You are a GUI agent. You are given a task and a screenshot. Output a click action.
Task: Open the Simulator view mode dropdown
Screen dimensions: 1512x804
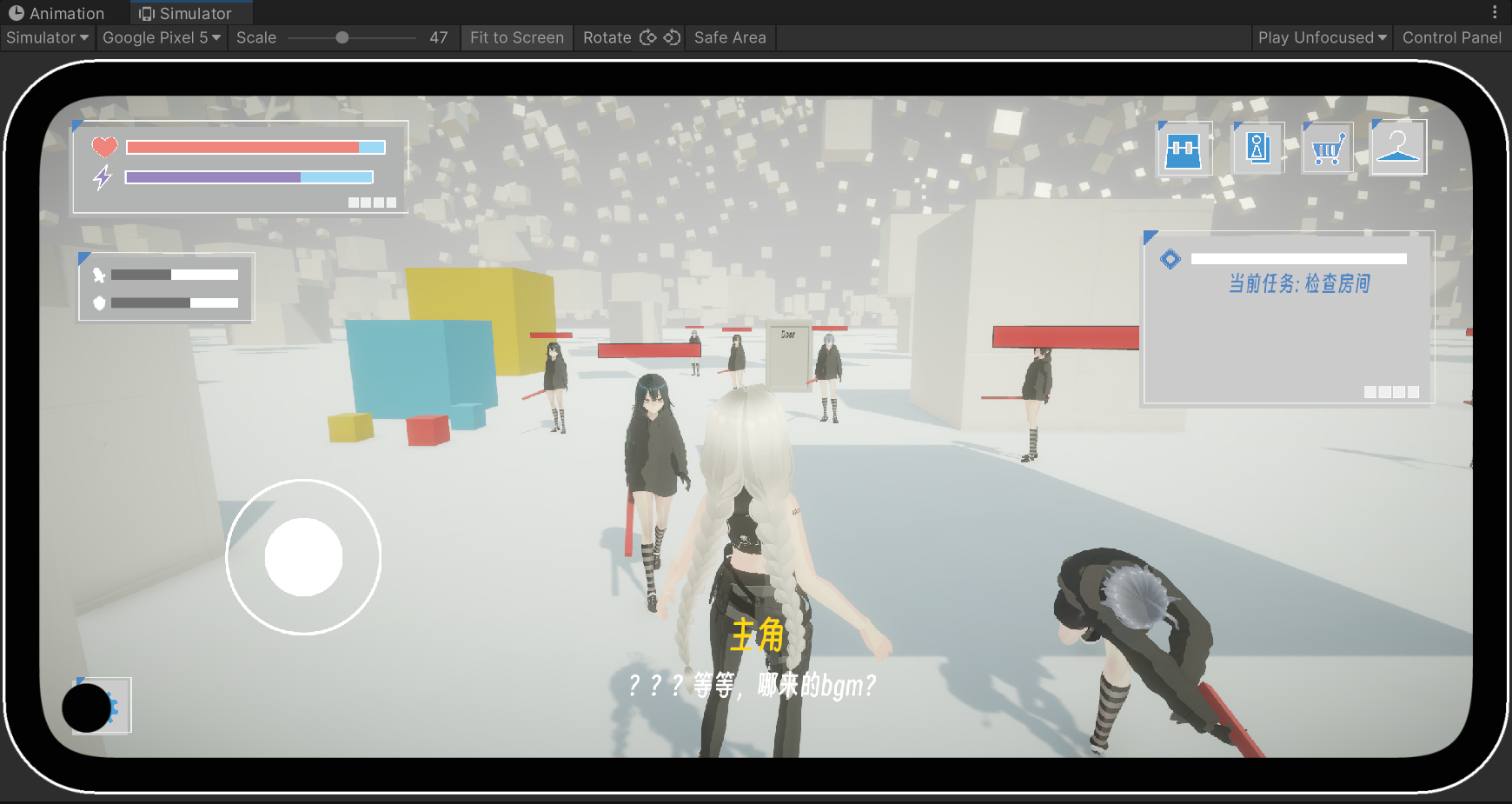point(47,37)
